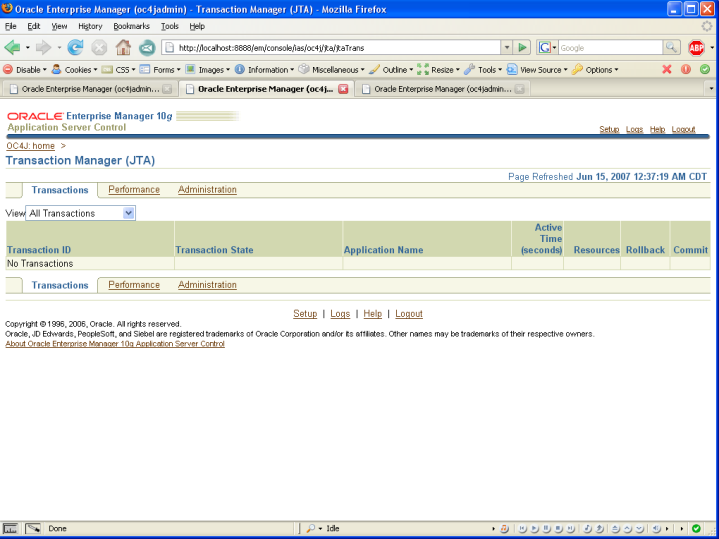
Task: Open About Oracle Enterprise Manager 10g link
Action: [x=115, y=344]
